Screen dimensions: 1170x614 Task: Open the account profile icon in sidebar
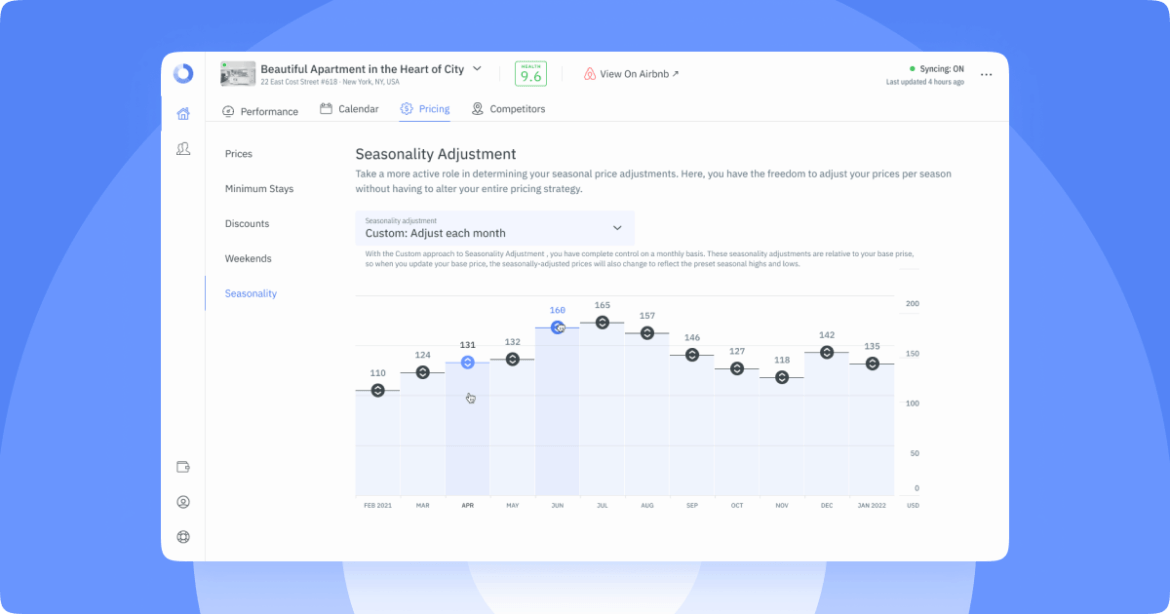coord(183,502)
